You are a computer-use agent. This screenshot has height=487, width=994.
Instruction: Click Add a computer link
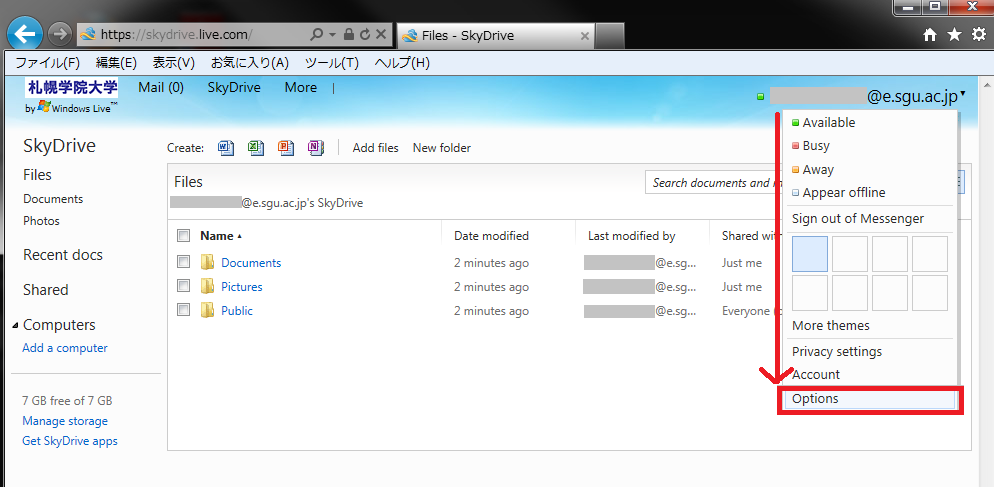click(x=65, y=348)
